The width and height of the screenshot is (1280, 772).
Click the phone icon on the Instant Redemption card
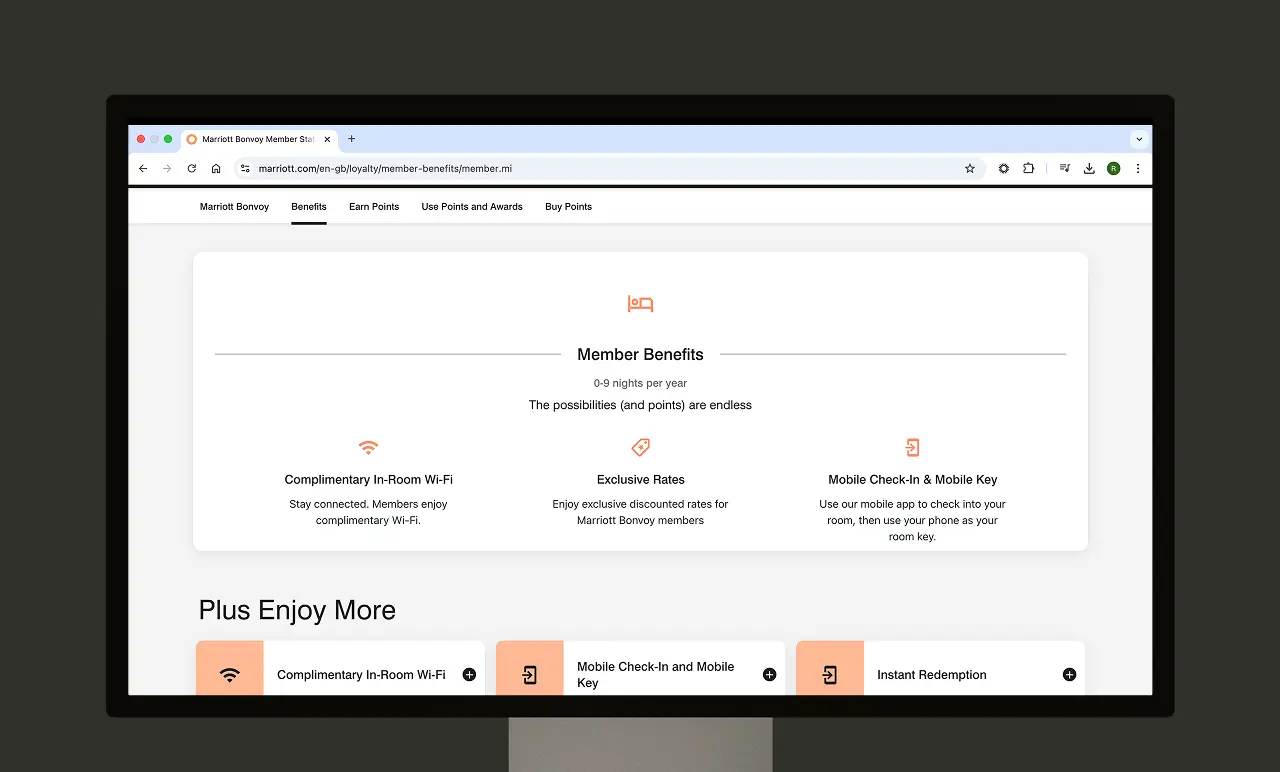point(829,674)
